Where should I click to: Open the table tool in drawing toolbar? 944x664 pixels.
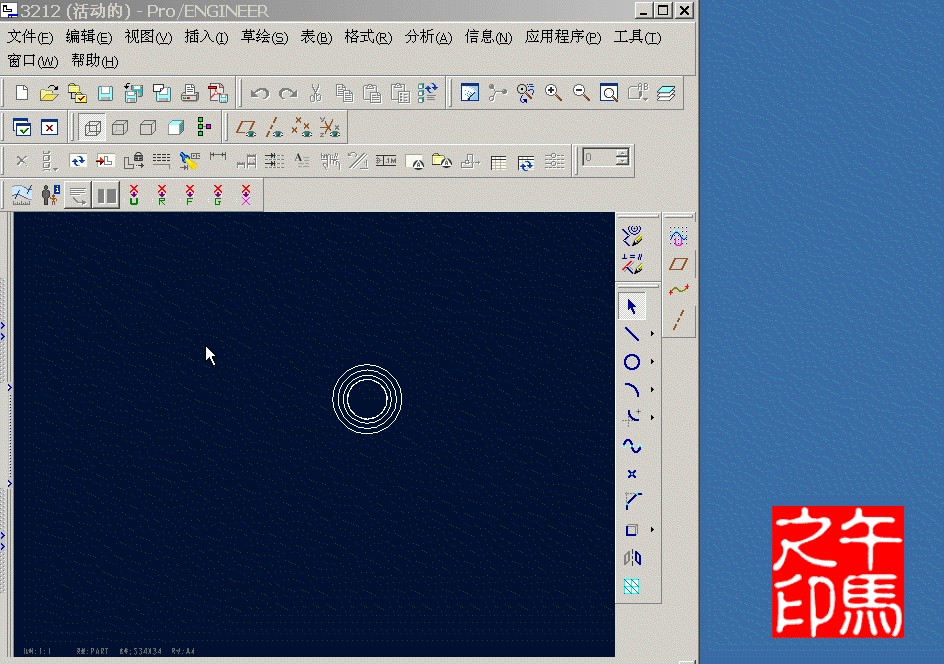click(498, 162)
